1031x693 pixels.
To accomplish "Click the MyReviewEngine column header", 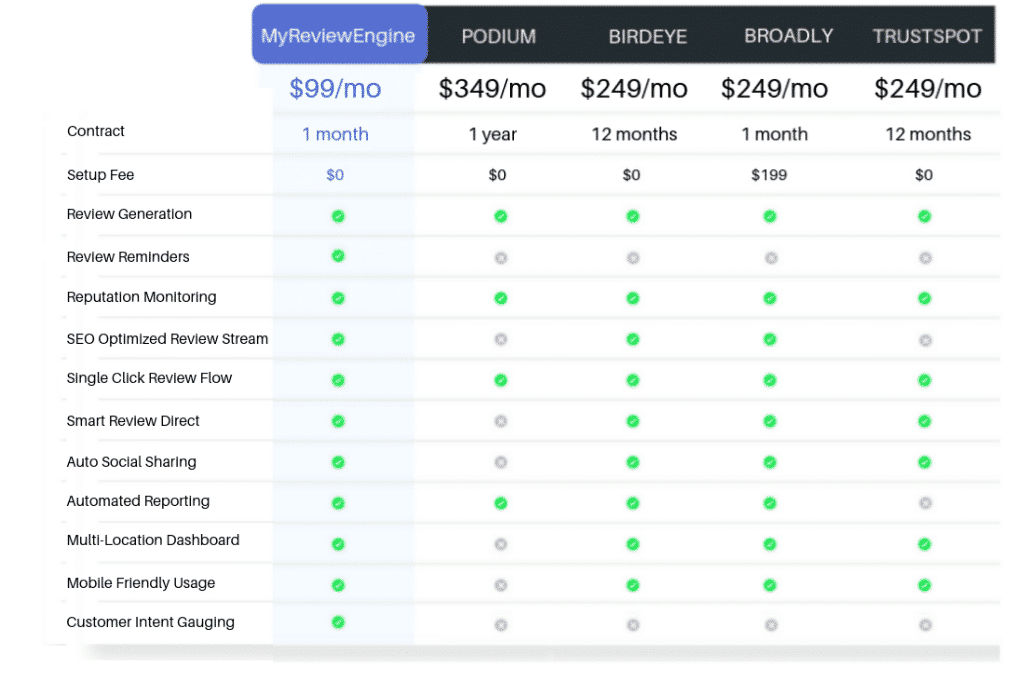I will (x=339, y=36).
